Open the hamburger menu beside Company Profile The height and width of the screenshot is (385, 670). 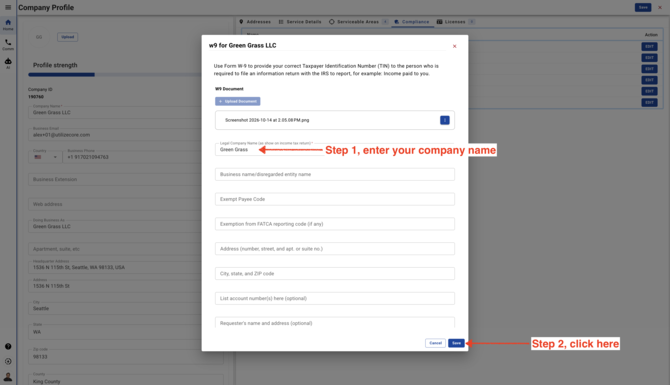(x=8, y=7)
